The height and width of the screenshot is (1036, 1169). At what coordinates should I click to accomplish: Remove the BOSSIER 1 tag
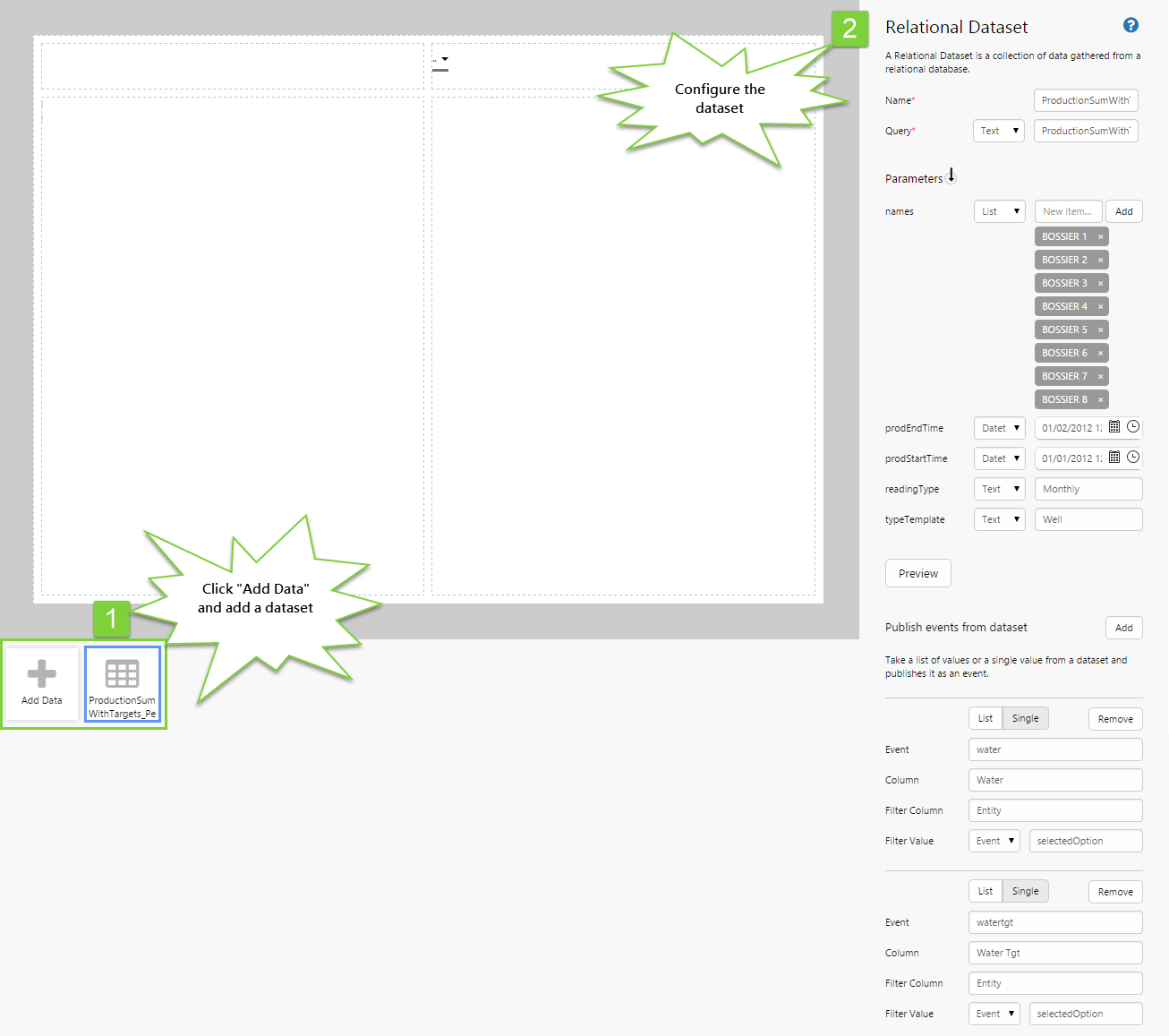tap(1100, 237)
